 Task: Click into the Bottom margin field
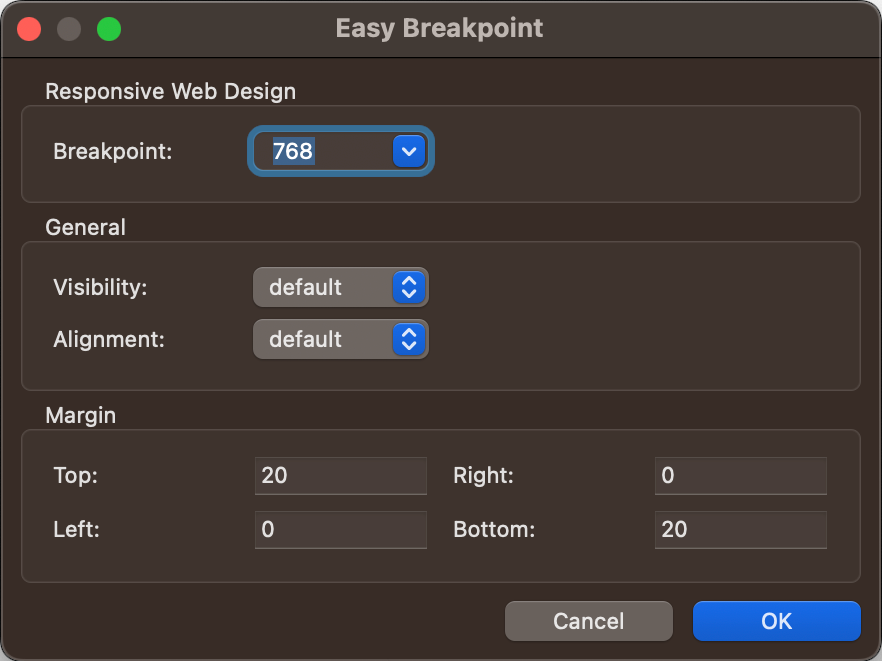[741, 529]
